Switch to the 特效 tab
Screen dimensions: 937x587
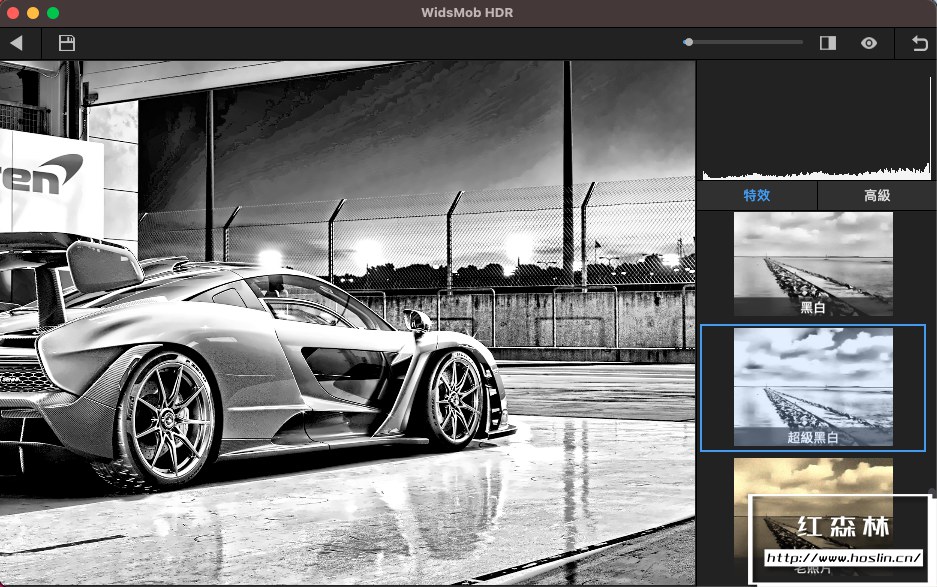pyautogui.click(x=757, y=196)
